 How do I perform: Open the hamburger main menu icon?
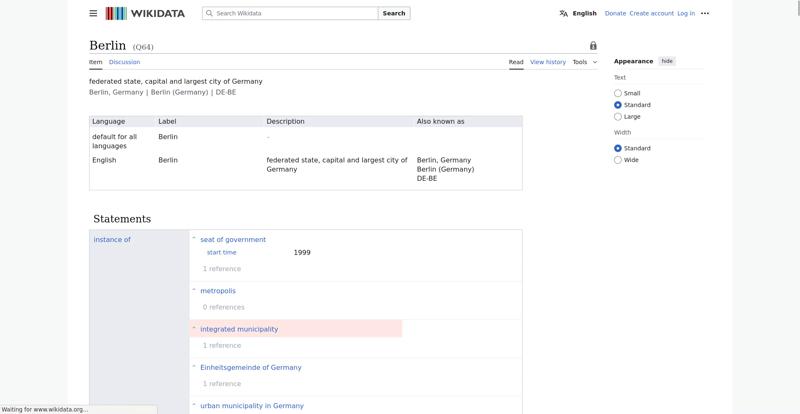pyautogui.click(x=93, y=13)
